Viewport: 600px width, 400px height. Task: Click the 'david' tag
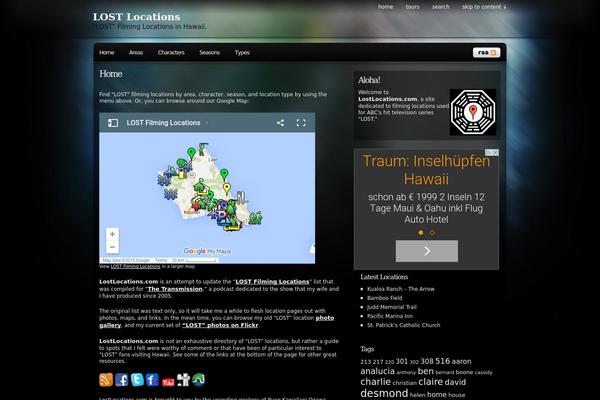[x=455, y=382]
